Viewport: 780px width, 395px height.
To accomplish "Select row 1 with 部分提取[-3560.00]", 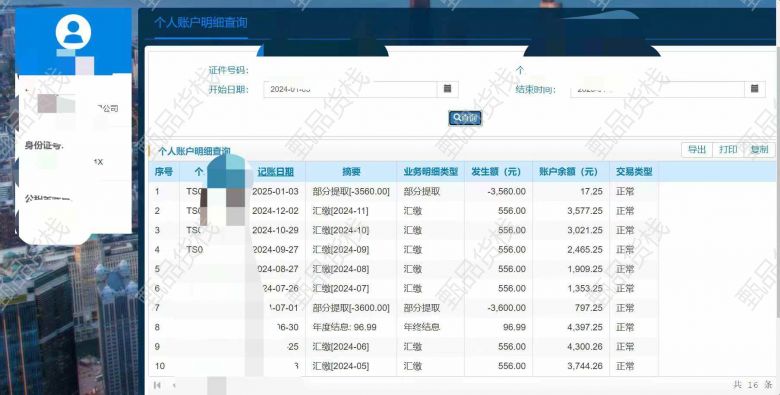I will 463,192.
